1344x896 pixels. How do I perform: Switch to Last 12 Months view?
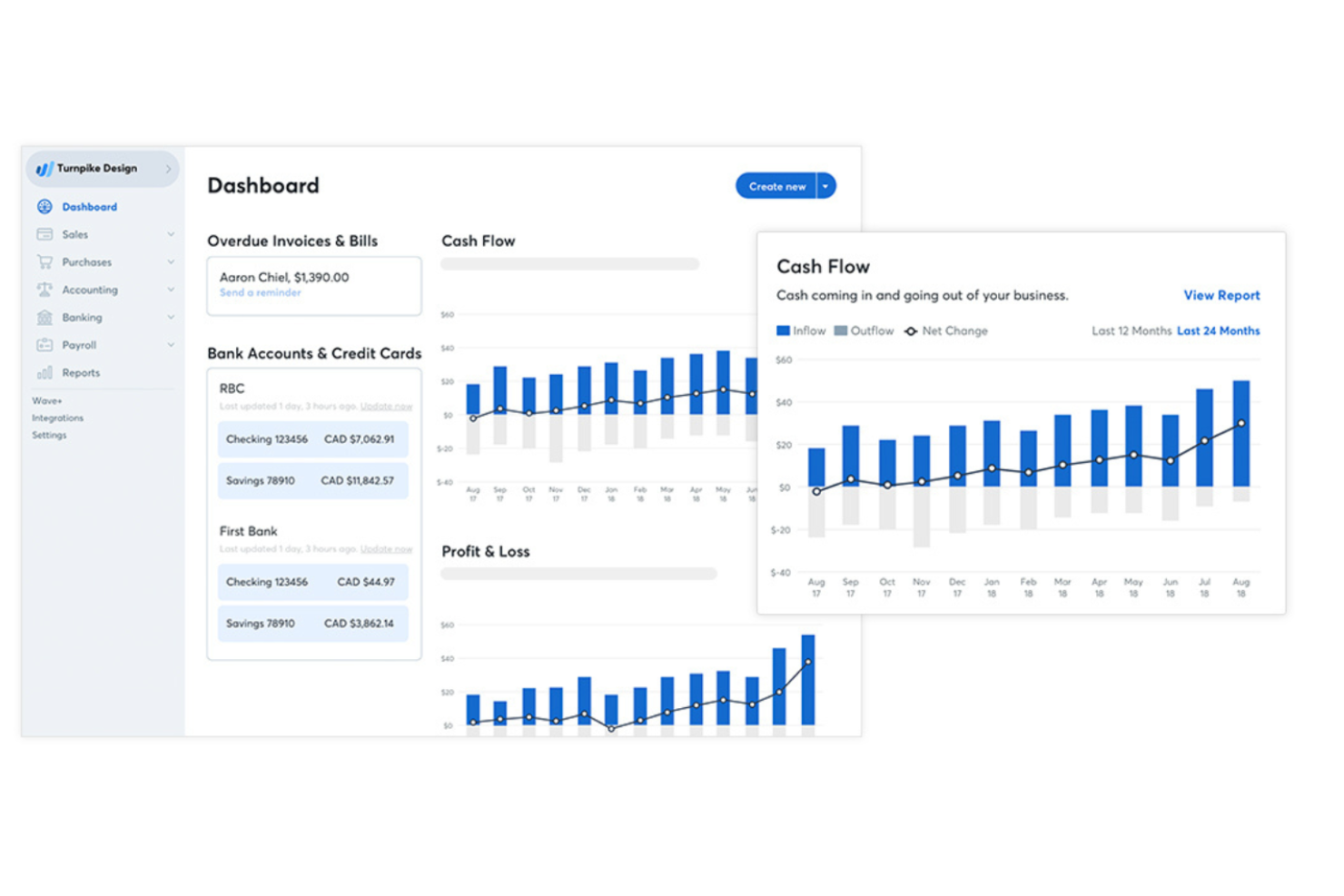(1131, 330)
